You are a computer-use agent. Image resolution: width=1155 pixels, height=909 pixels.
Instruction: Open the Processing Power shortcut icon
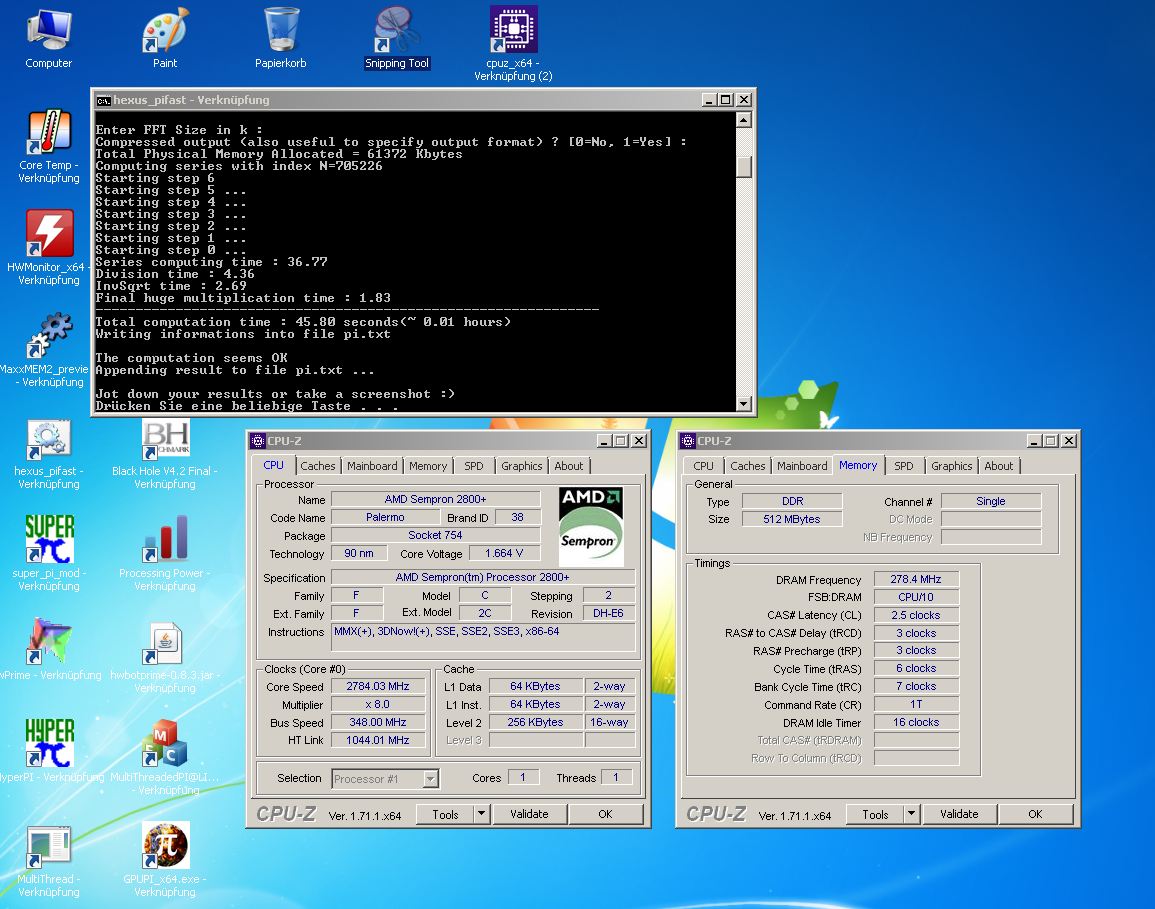[x=166, y=539]
